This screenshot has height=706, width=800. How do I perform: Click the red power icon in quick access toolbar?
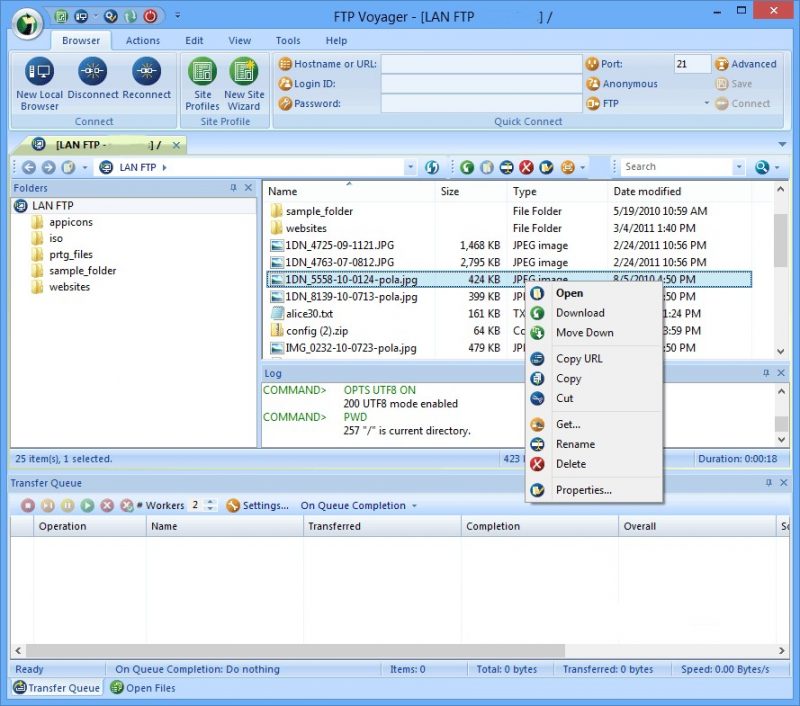click(150, 16)
